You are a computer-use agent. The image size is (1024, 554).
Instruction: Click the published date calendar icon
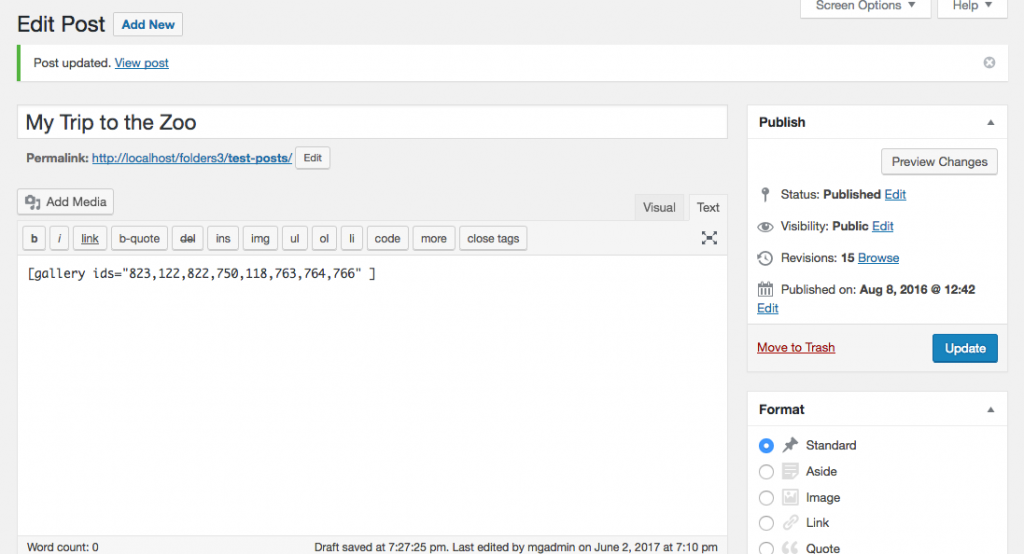pyautogui.click(x=765, y=289)
